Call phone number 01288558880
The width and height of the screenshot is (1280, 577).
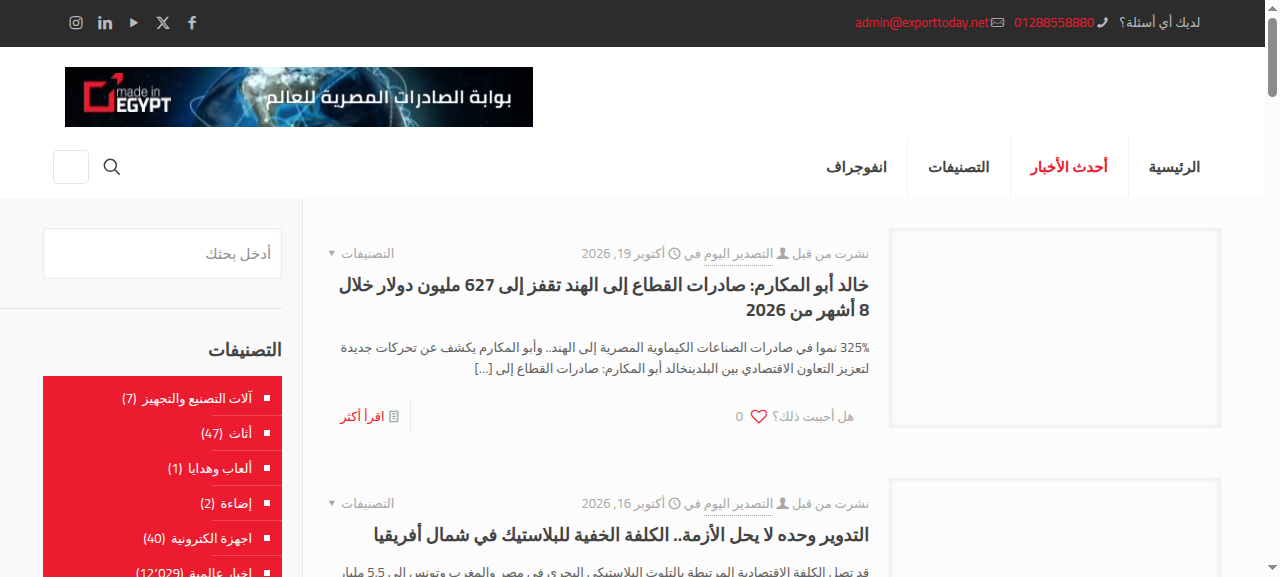pos(1054,23)
